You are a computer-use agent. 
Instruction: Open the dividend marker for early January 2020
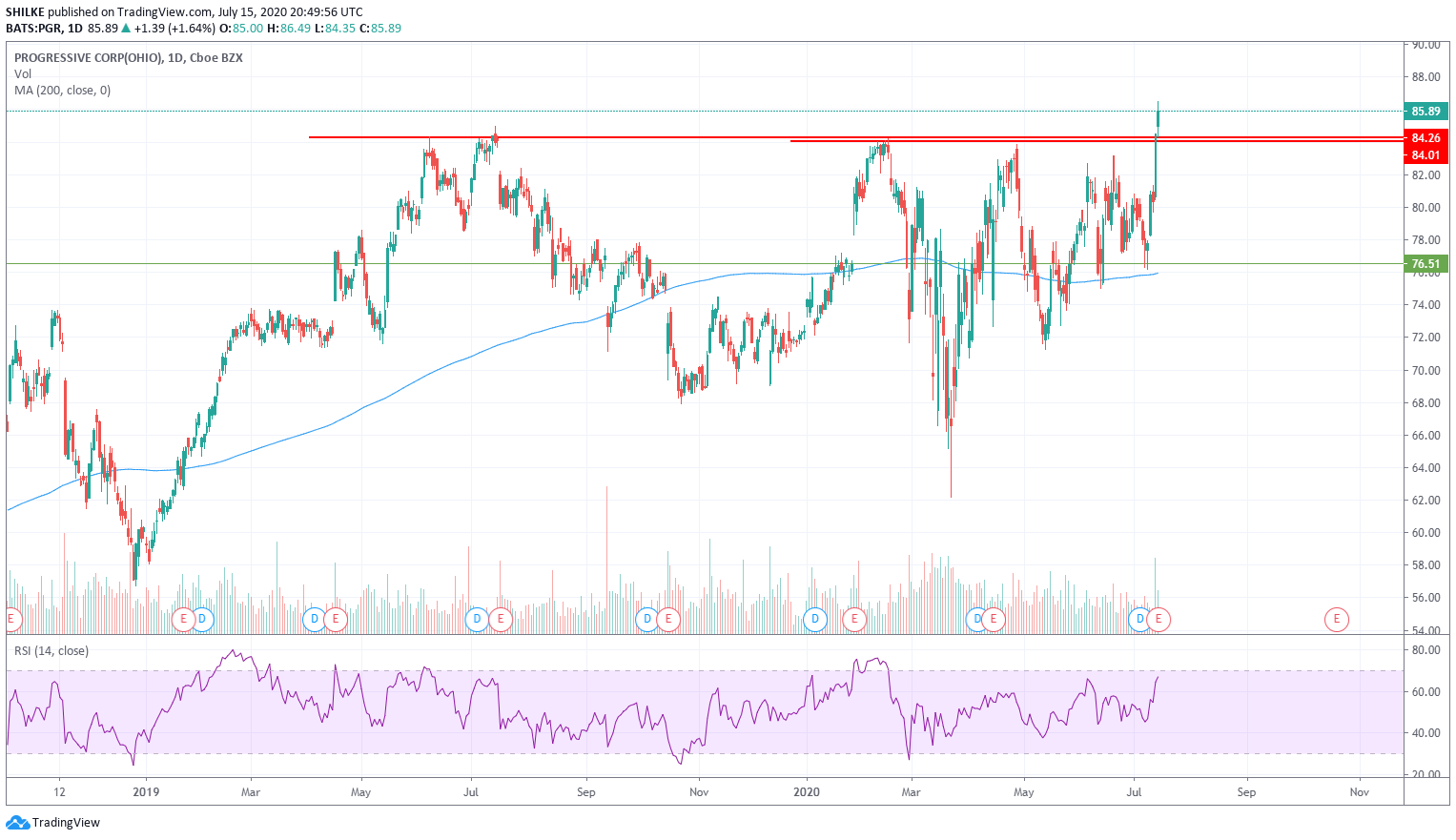pyautogui.click(x=814, y=619)
